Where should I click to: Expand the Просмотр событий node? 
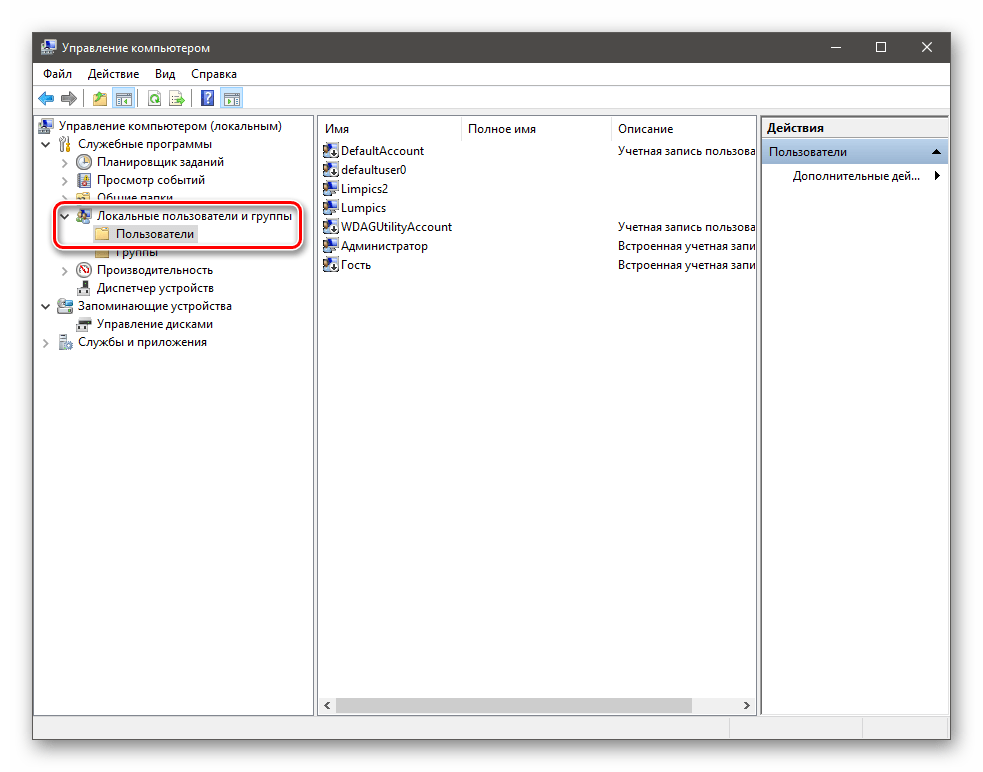click(65, 181)
